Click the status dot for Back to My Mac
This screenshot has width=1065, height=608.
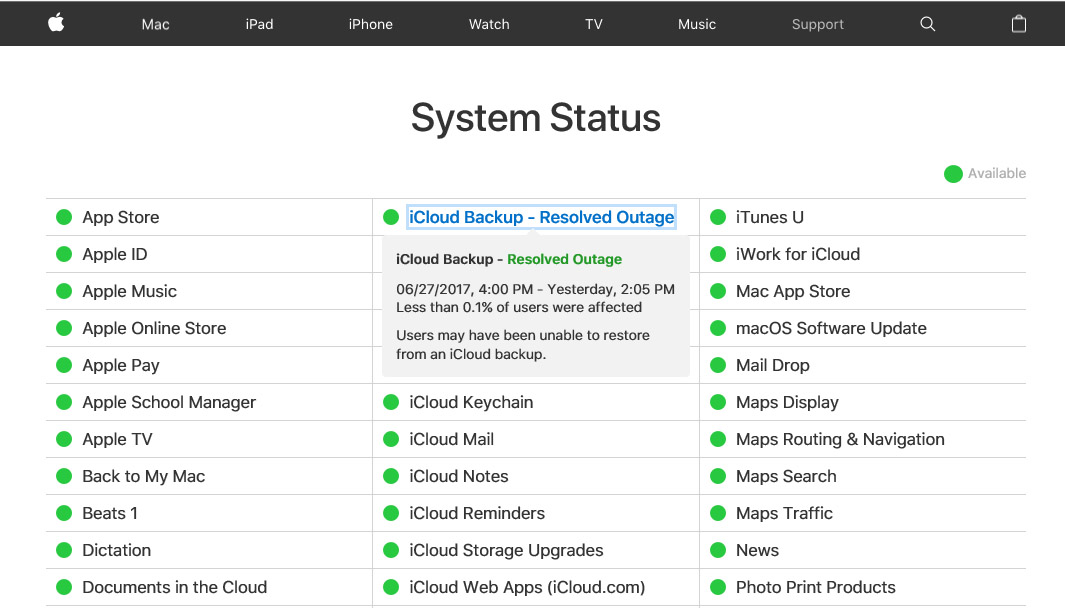point(64,476)
